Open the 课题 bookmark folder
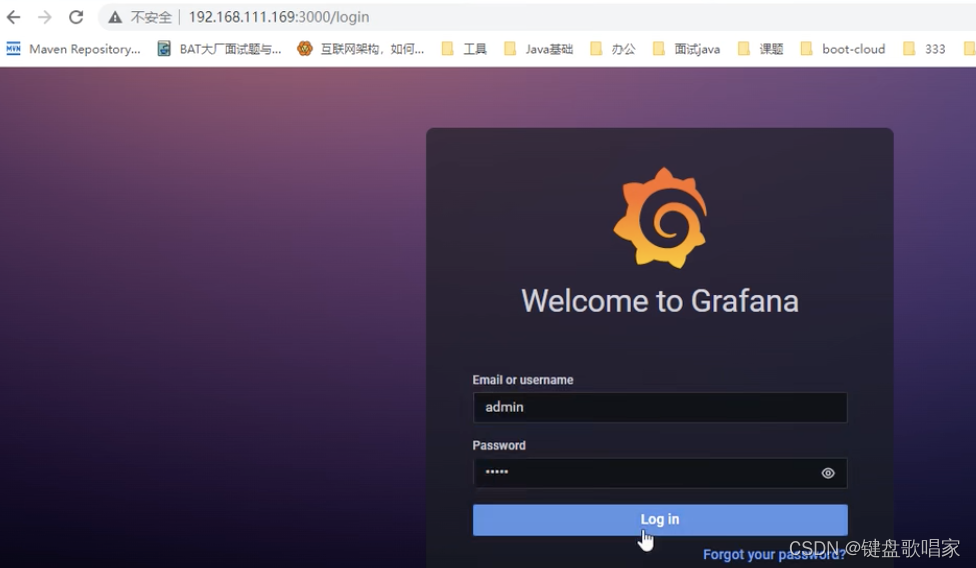The image size is (976, 568). (761, 49)
